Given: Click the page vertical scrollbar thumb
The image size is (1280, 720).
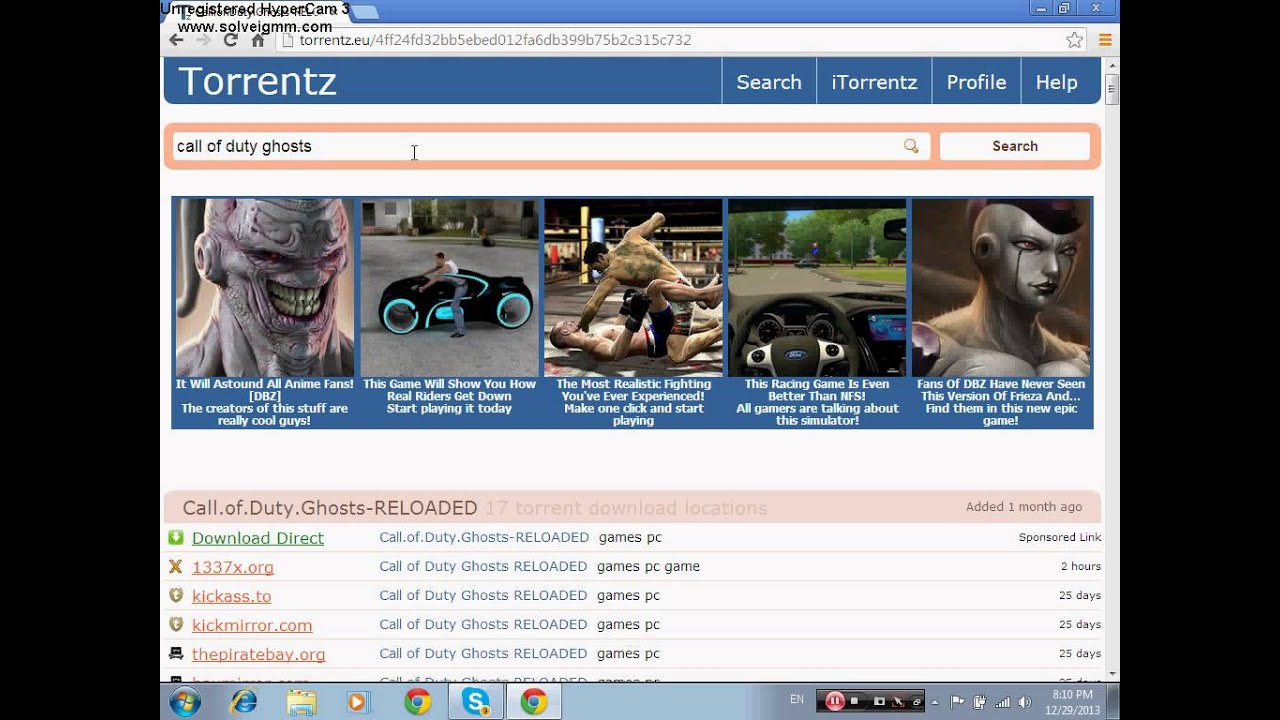Looking at the screenshot, I should click(x=1112, y=88).
